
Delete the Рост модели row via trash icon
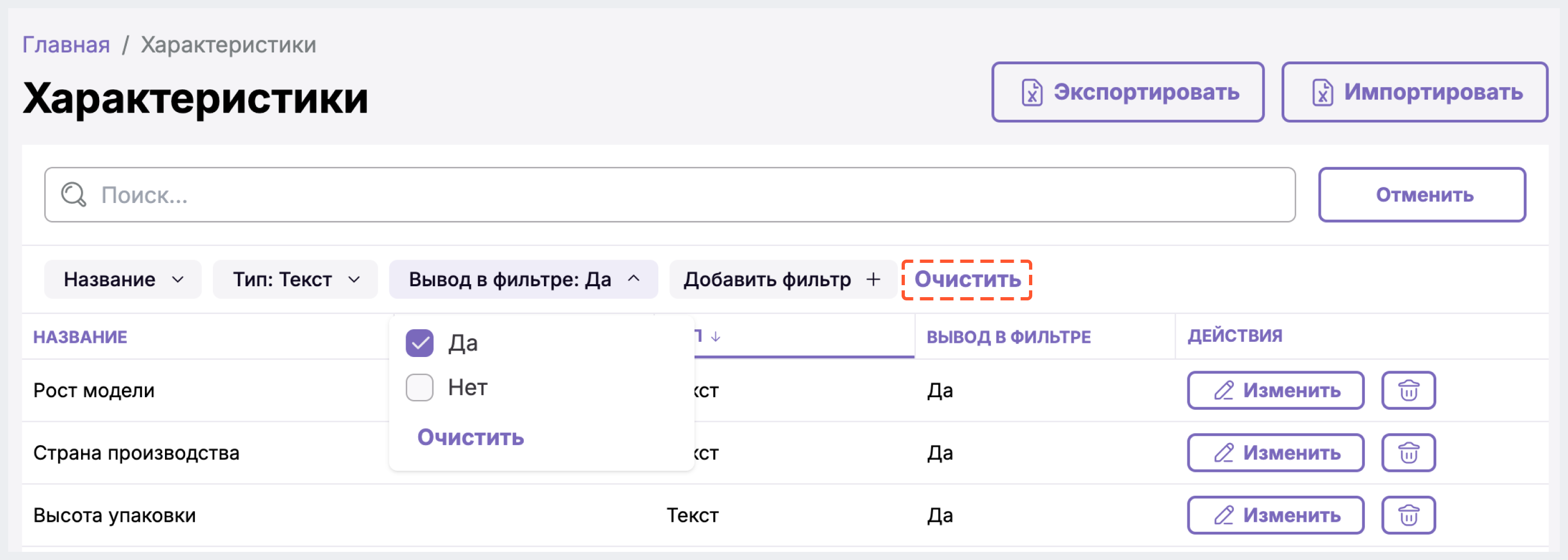(1408, 390)
